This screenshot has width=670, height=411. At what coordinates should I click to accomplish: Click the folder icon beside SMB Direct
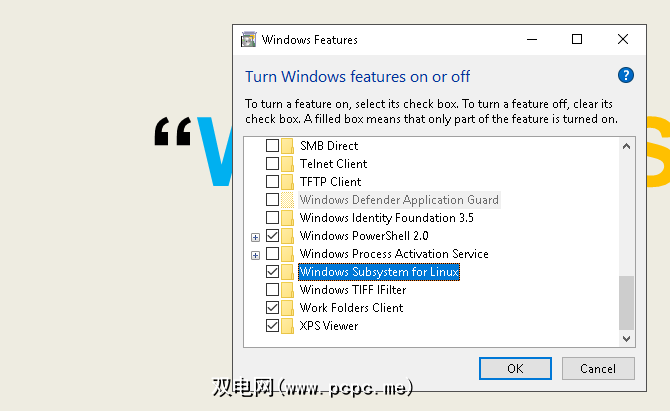(288, 146)
